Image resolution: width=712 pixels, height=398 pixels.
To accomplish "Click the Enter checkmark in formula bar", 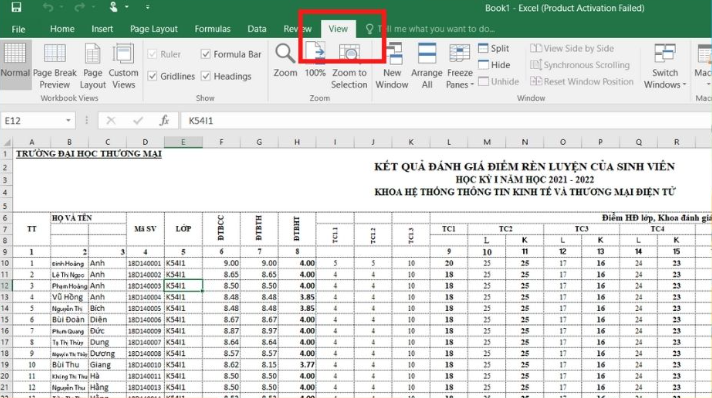I will point(138,121).
